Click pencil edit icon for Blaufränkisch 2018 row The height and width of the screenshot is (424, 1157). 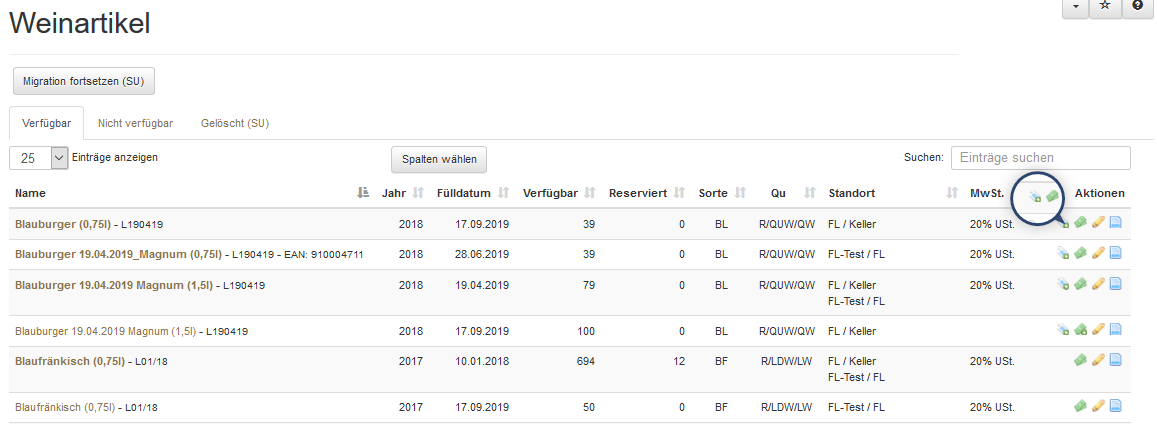[1098, 360]
